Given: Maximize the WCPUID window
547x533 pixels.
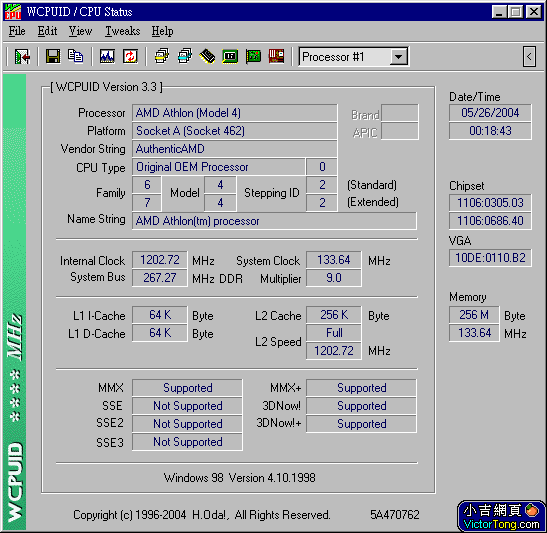Looking at the screenshot, I should tap(515, 12).
